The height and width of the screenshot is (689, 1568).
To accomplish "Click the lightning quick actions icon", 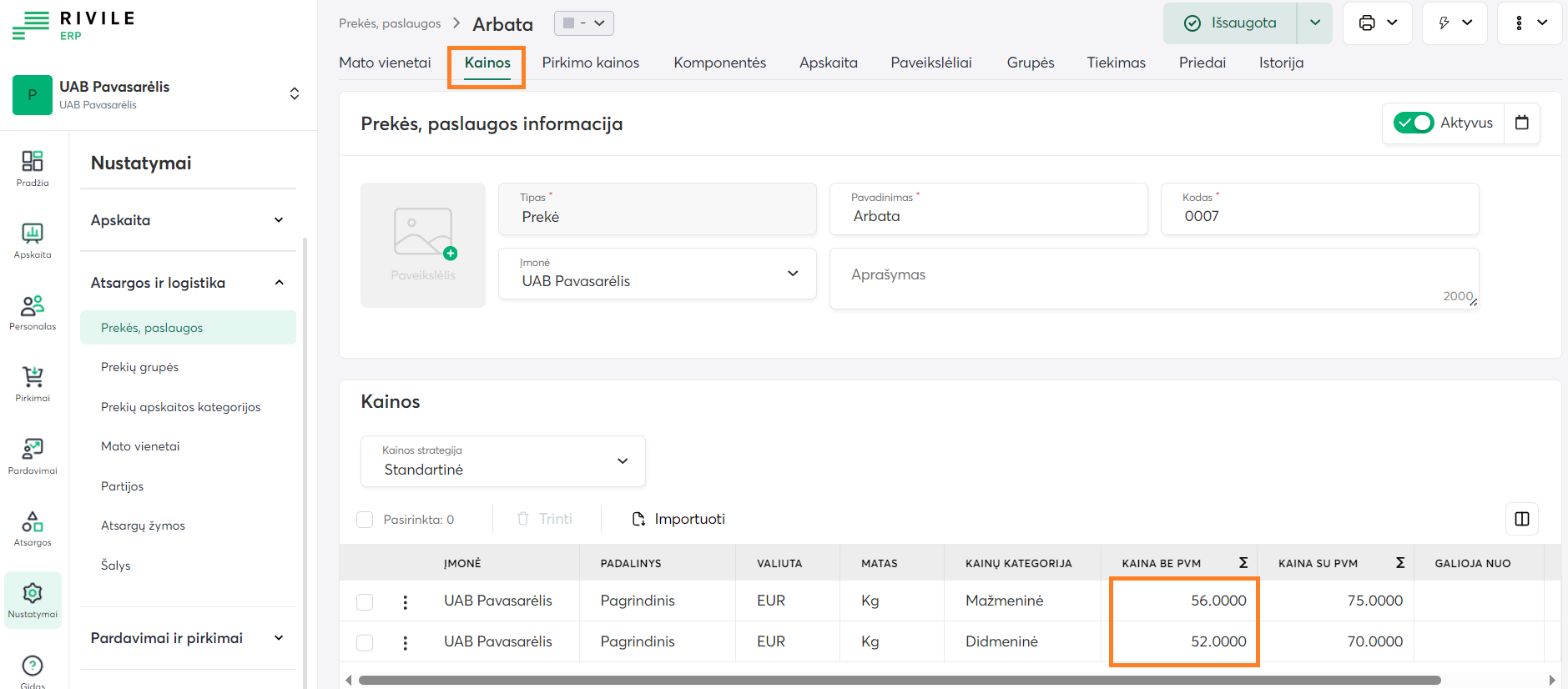I will click(1444, 23).
